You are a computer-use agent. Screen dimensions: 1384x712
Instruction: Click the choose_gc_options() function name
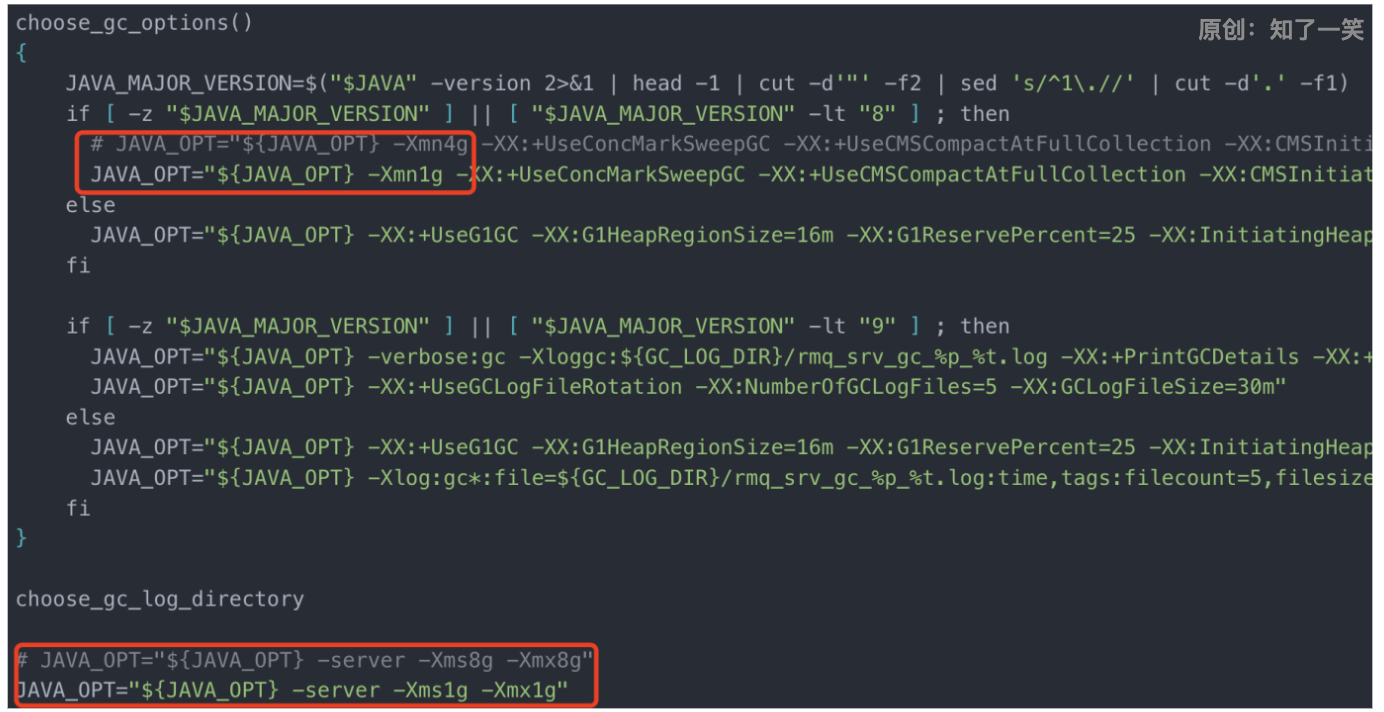pyautogui.click(x=134, y=22)
